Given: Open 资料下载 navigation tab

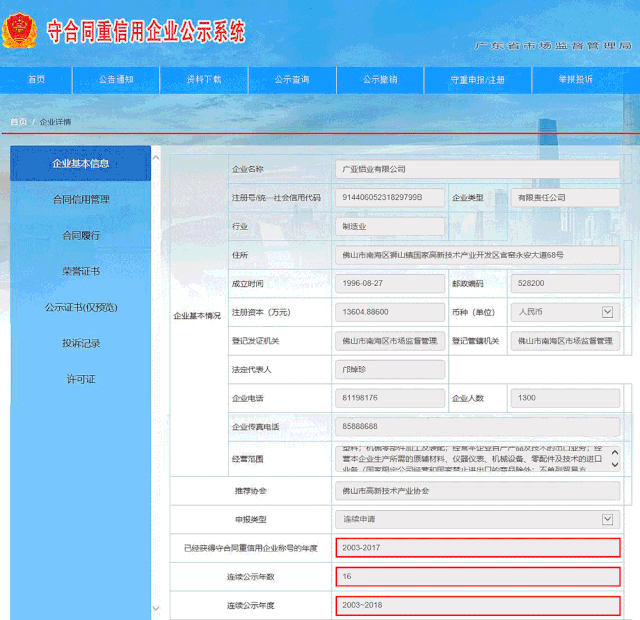Looking at the screenshot, I should (204, 79).
